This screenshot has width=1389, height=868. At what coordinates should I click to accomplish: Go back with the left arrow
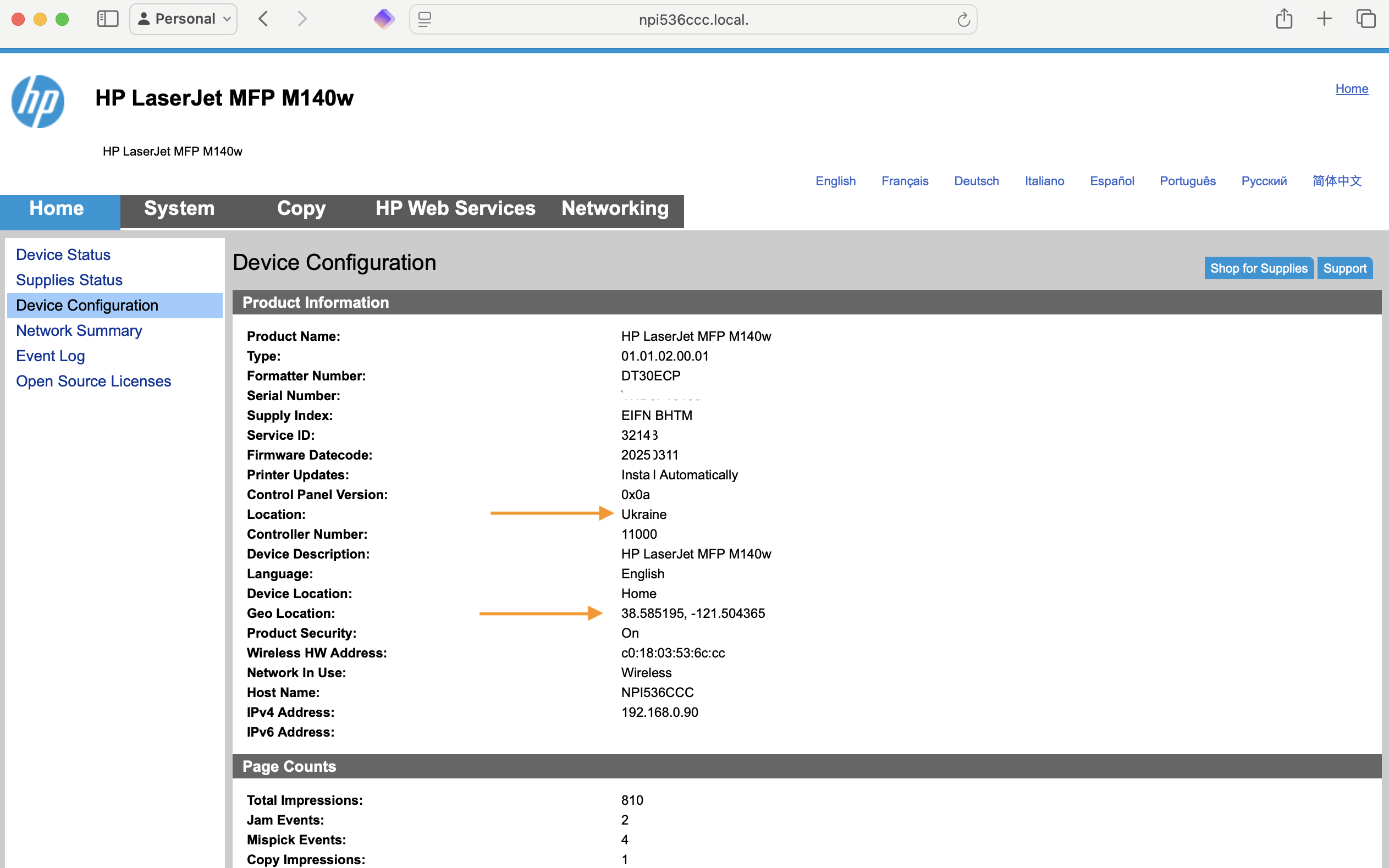click(x=263, y=19)
